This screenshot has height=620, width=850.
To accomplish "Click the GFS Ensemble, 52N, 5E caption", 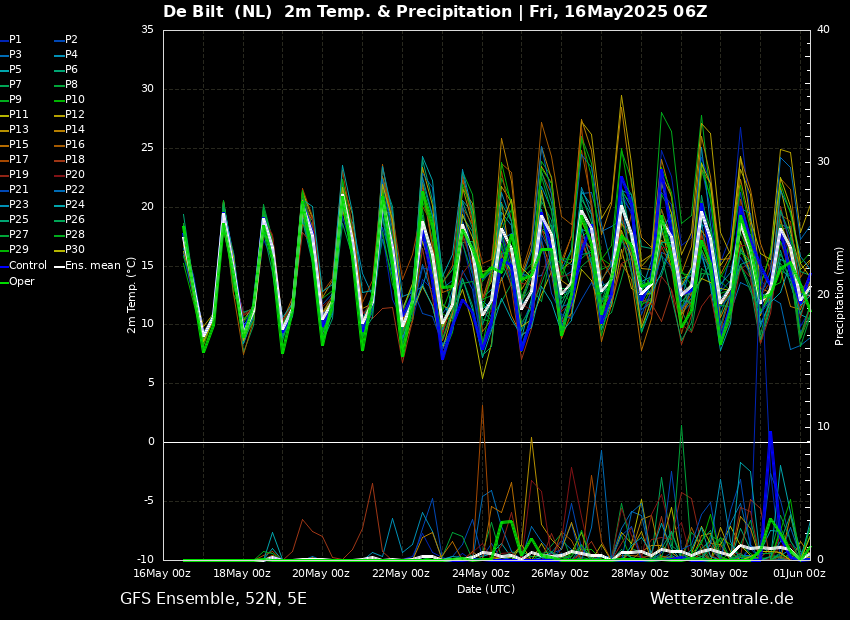I will pyautogui.click(x=213, y=599).
